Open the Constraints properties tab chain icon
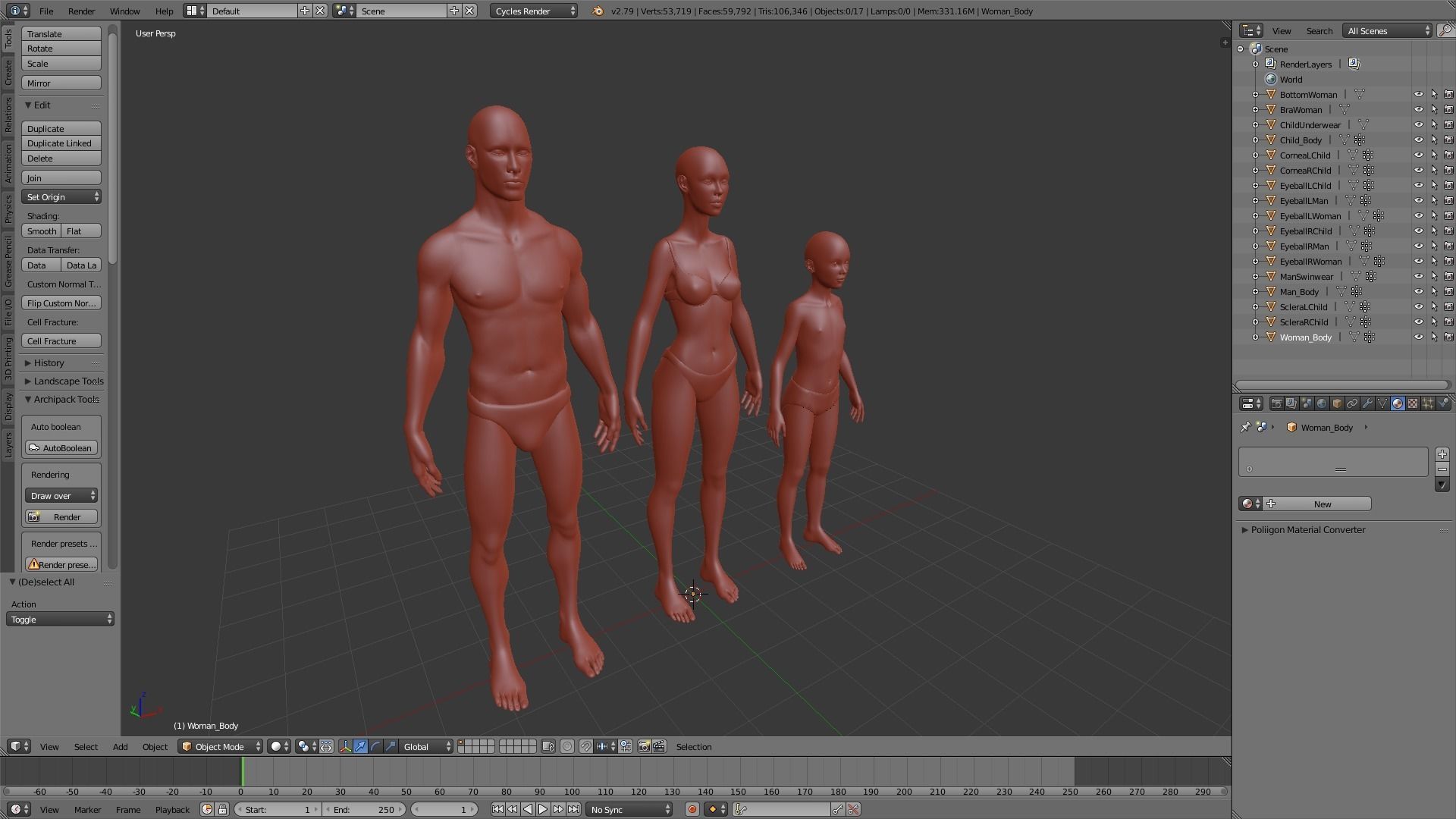The height and width of the screenshot is (819, 1456). pos(1352,403)
